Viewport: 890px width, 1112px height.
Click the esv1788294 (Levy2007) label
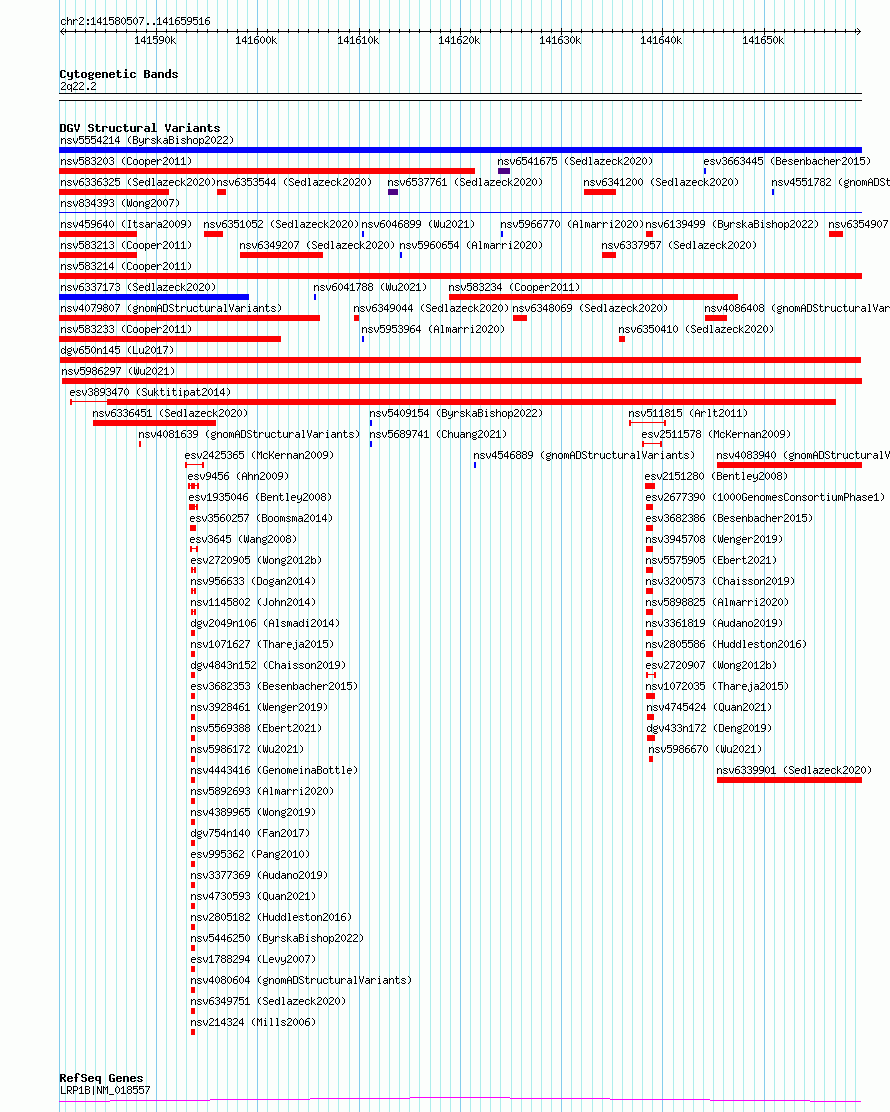(x=253, y=960)
